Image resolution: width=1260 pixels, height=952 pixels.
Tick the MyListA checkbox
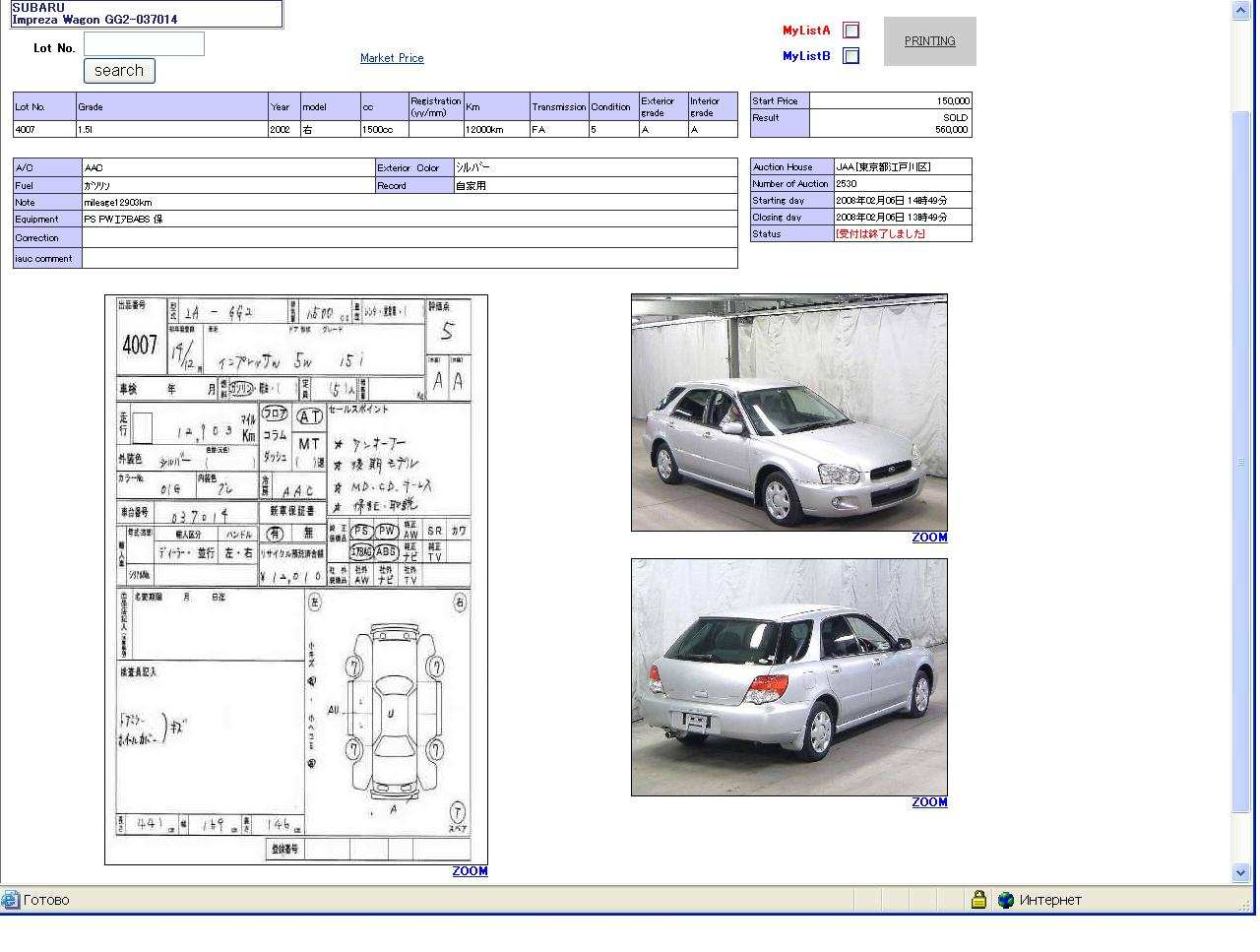tap(851, 31)
